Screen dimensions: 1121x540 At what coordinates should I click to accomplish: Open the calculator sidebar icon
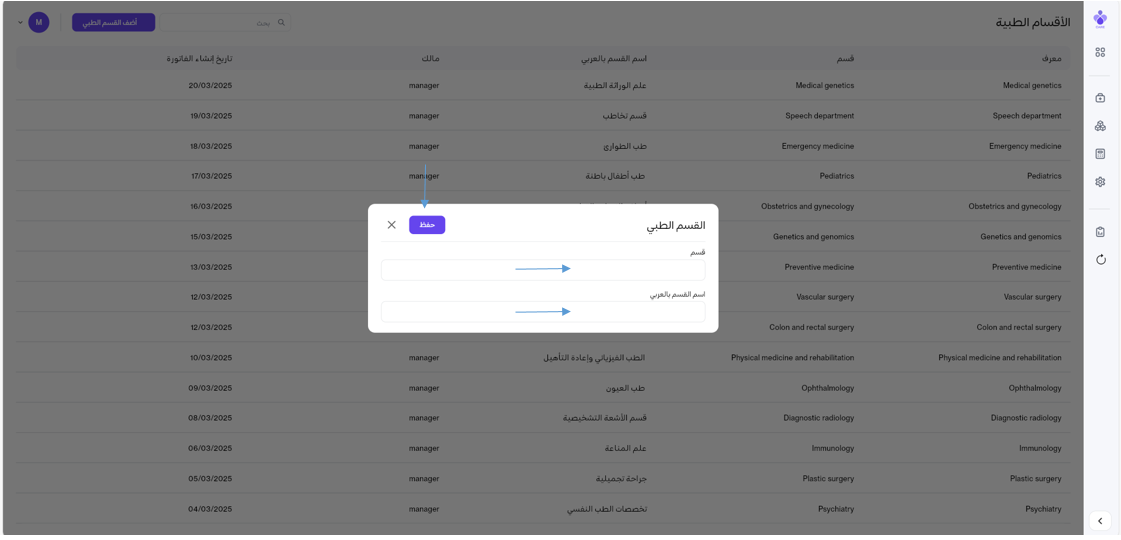1100,154
